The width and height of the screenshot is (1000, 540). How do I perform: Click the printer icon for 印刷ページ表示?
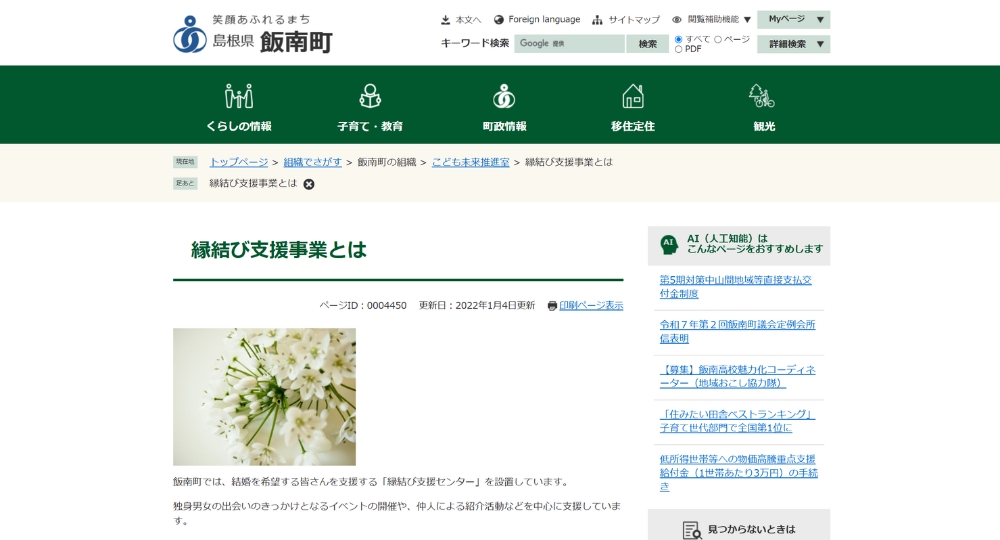click(552, 306)
